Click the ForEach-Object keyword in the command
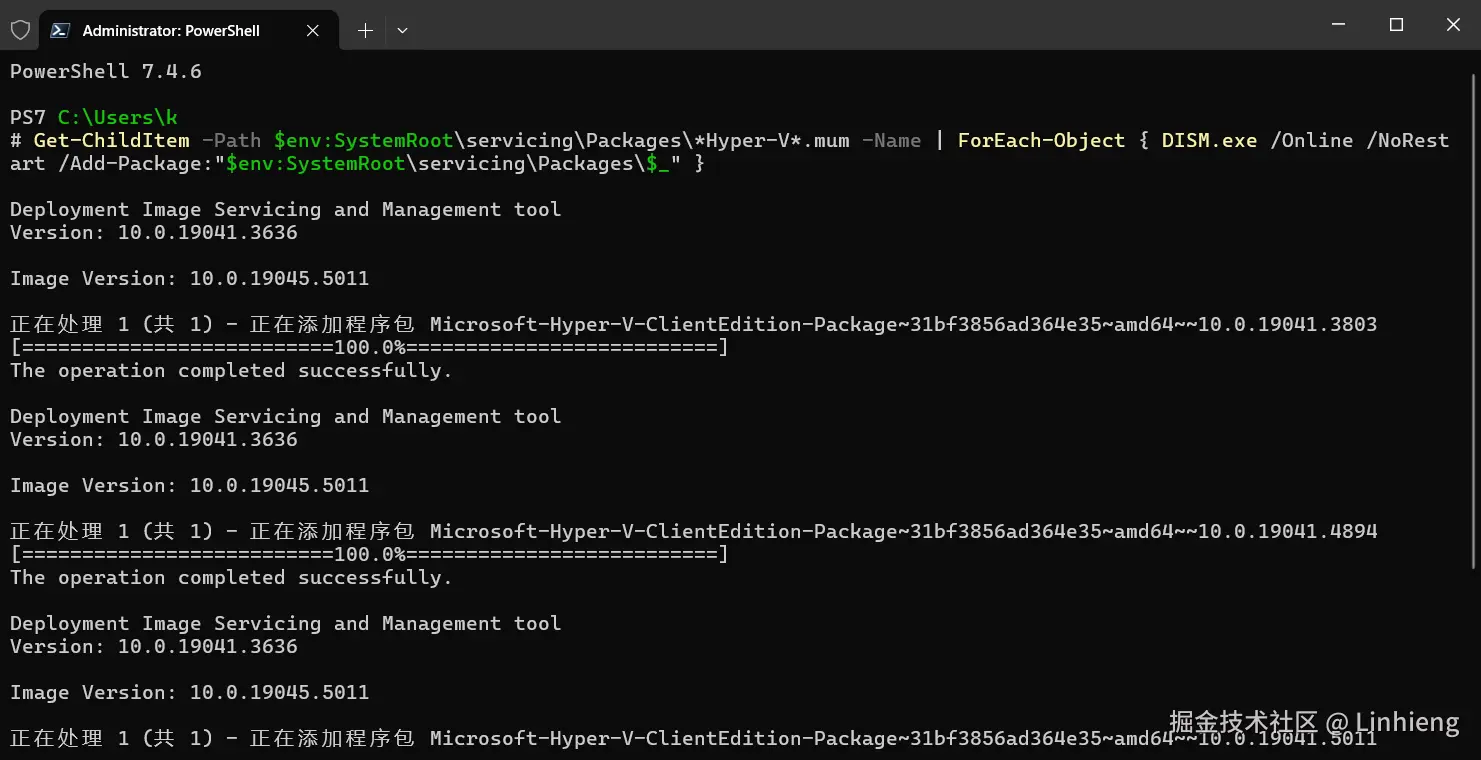The image size is (1481, 760). click(1041, 141)
